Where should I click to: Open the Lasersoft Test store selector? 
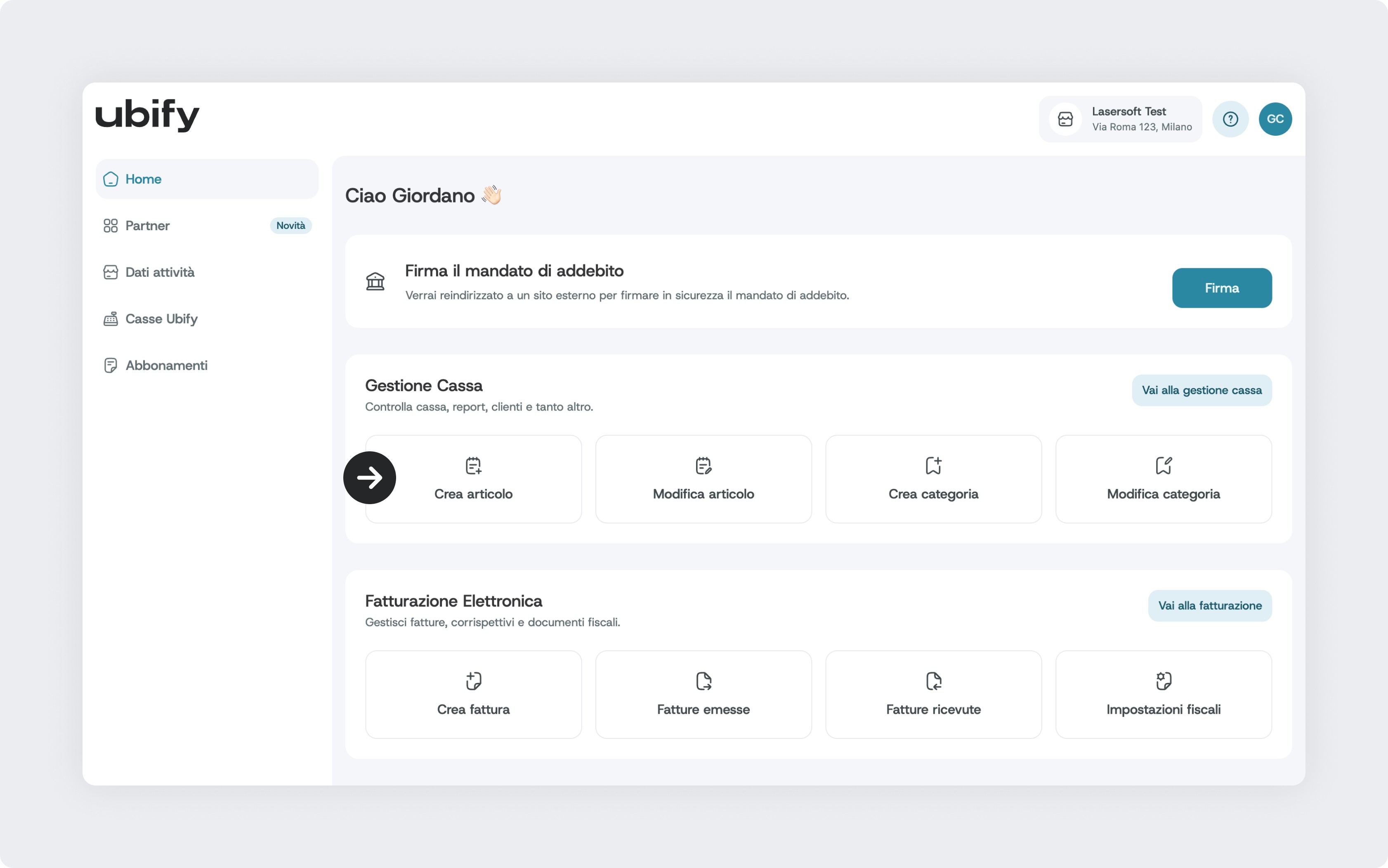1120,119
